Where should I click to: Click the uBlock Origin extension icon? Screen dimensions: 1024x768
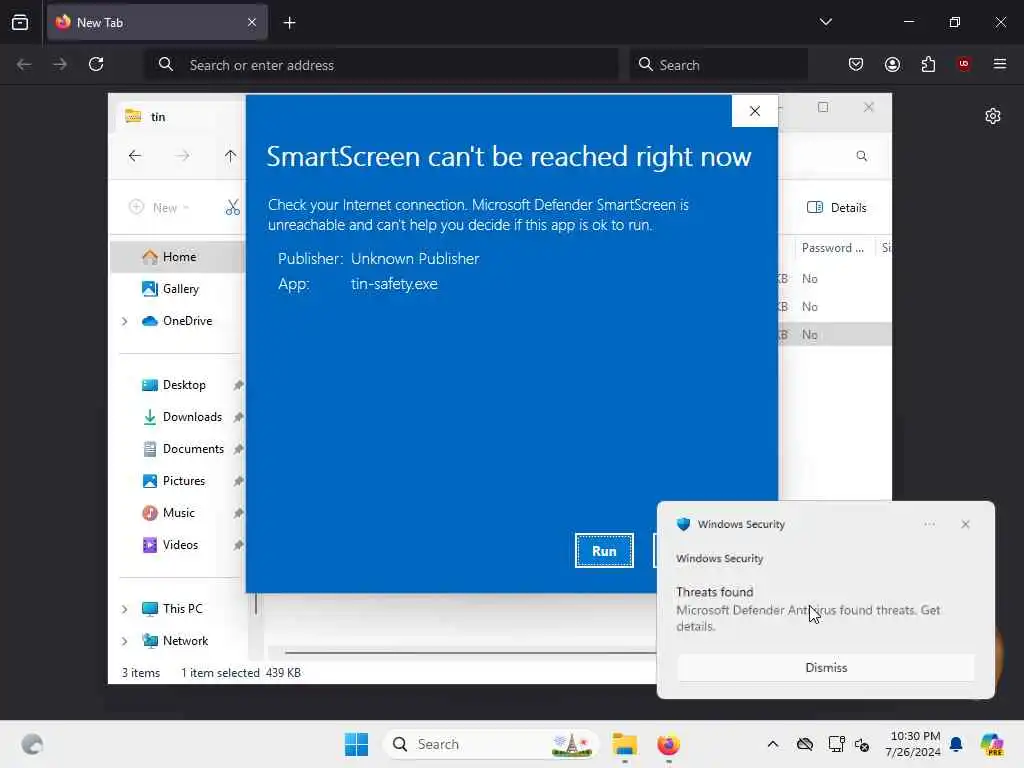[964, 64]
